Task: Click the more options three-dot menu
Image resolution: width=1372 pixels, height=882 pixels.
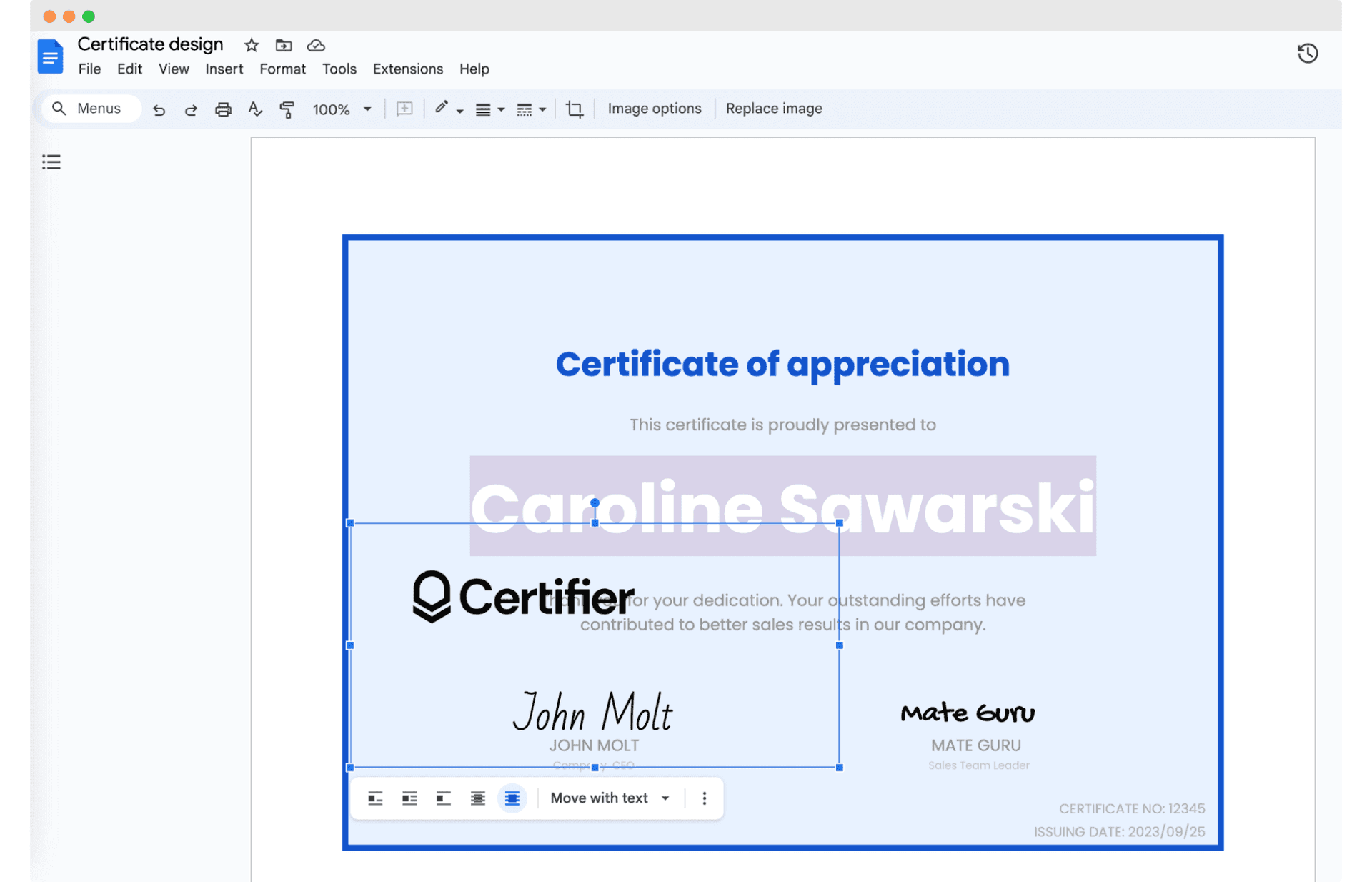Action: tap(704, 798)
